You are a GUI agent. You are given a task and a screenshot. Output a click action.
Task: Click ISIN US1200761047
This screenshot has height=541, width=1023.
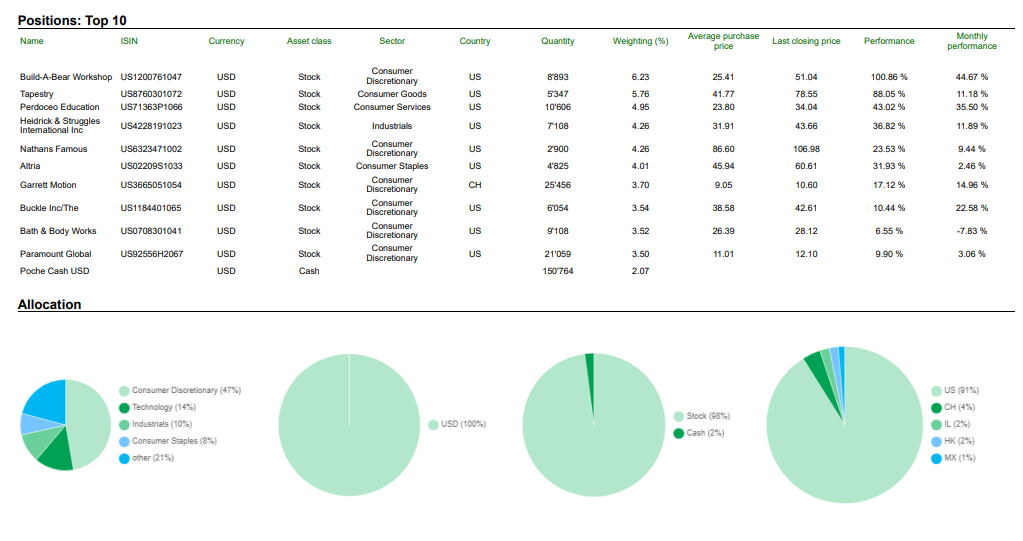[151, 77]
